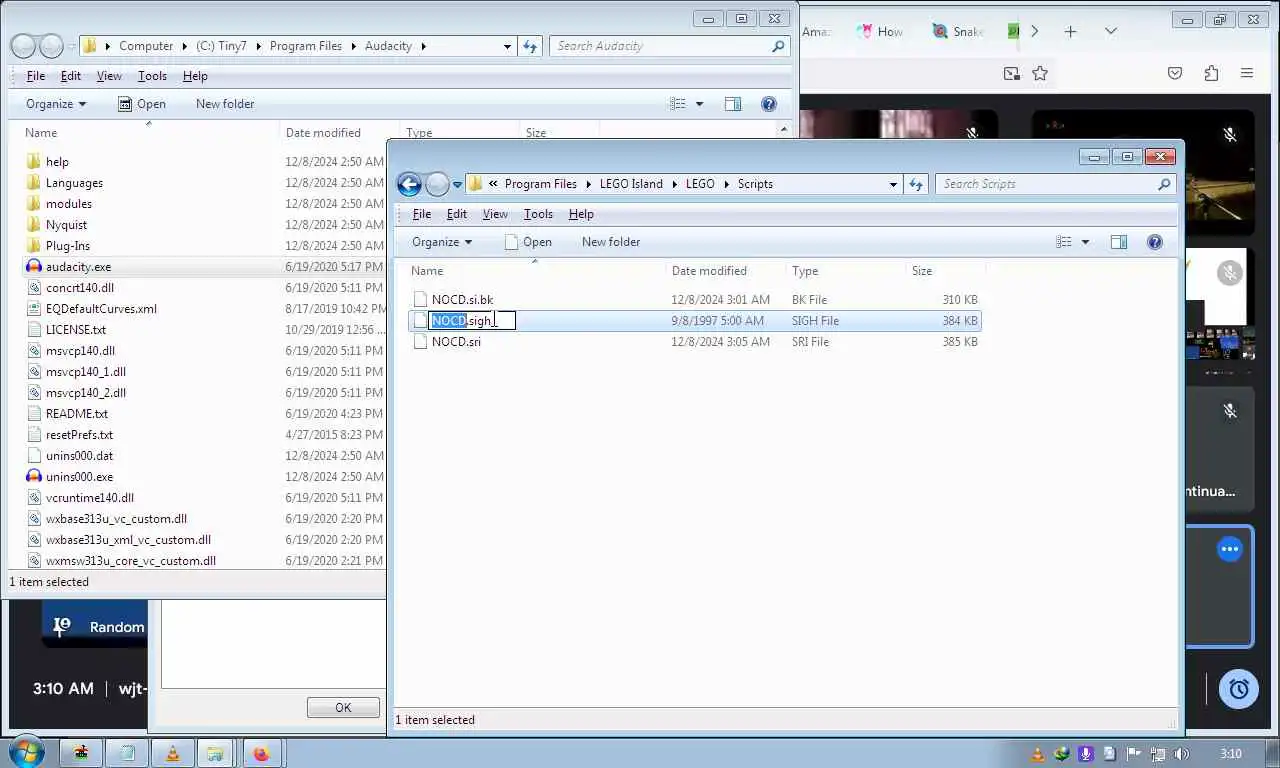Select the Nyquist folder
The image size is (1280, 768).
click(x=66, y=225)
